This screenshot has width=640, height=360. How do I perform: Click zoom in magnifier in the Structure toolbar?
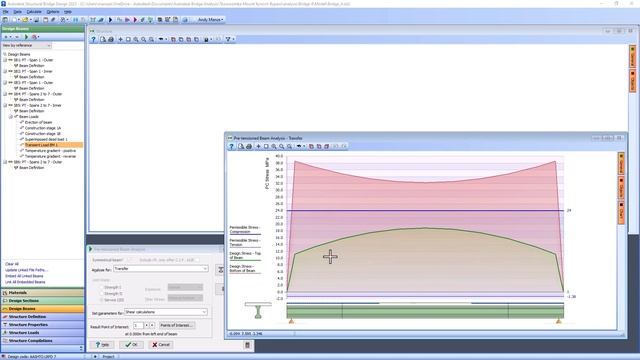[136, 40]
